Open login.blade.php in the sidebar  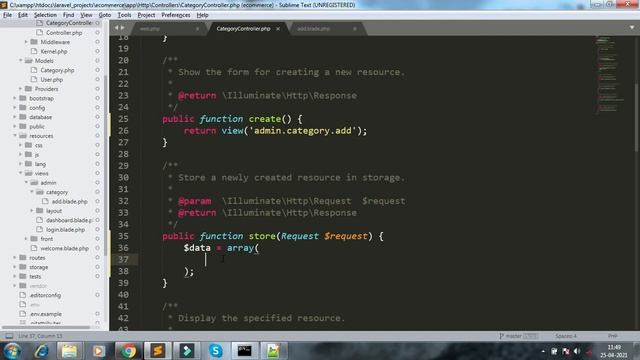(x=65, y=229)
